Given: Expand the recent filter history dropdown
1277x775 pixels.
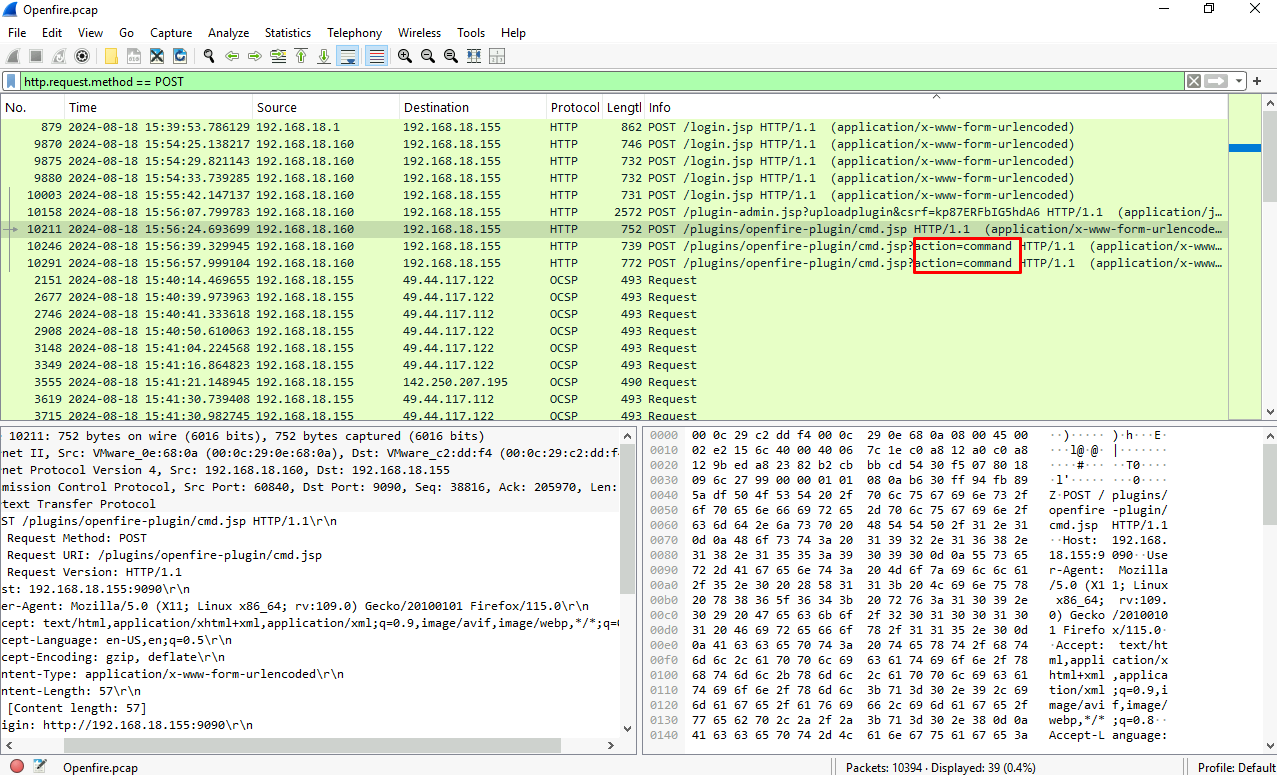Looking at the screenshot, I should point(1240,81).
